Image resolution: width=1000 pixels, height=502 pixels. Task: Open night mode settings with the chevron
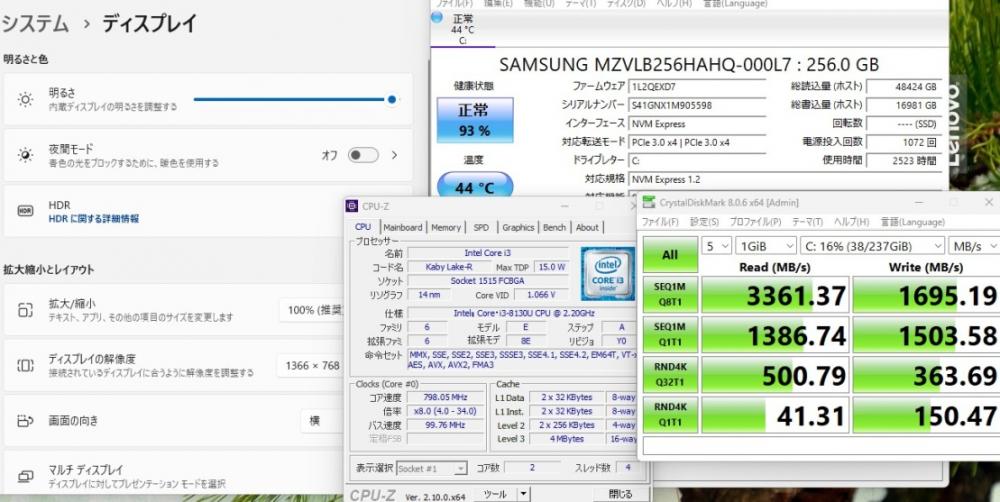pos(394,155)
